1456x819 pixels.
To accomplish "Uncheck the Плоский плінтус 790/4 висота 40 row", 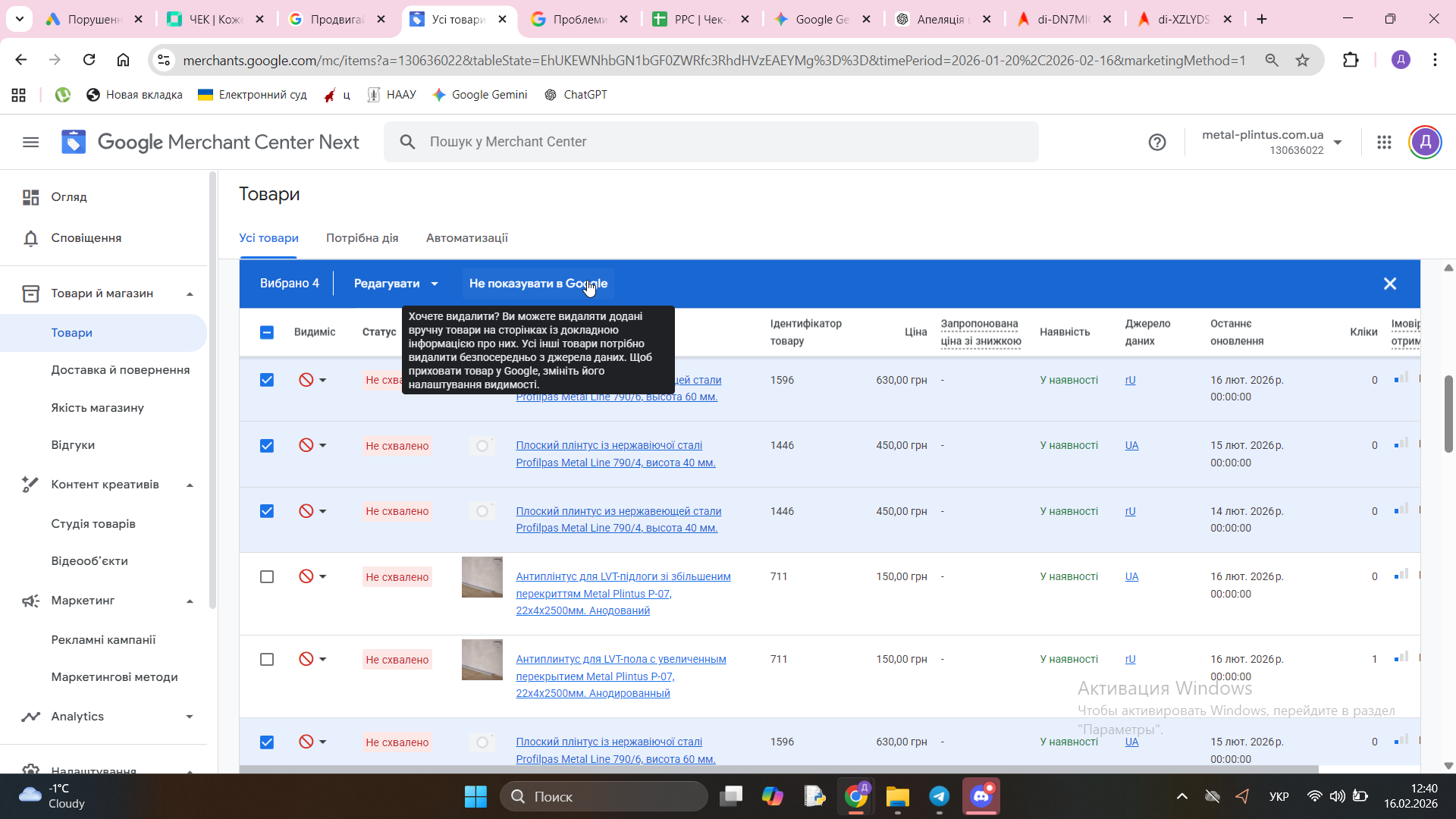I will point(267,446).
